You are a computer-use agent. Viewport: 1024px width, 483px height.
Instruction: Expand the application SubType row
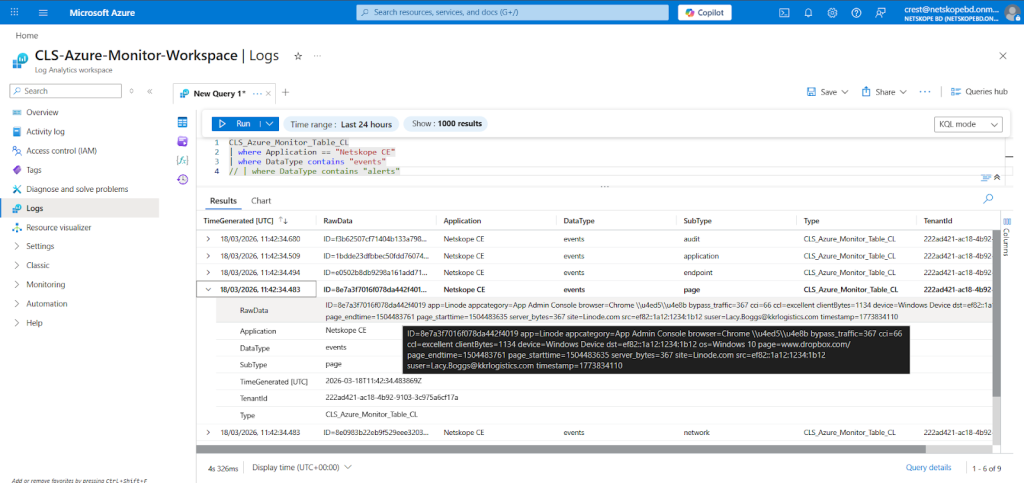pos(208,256)
